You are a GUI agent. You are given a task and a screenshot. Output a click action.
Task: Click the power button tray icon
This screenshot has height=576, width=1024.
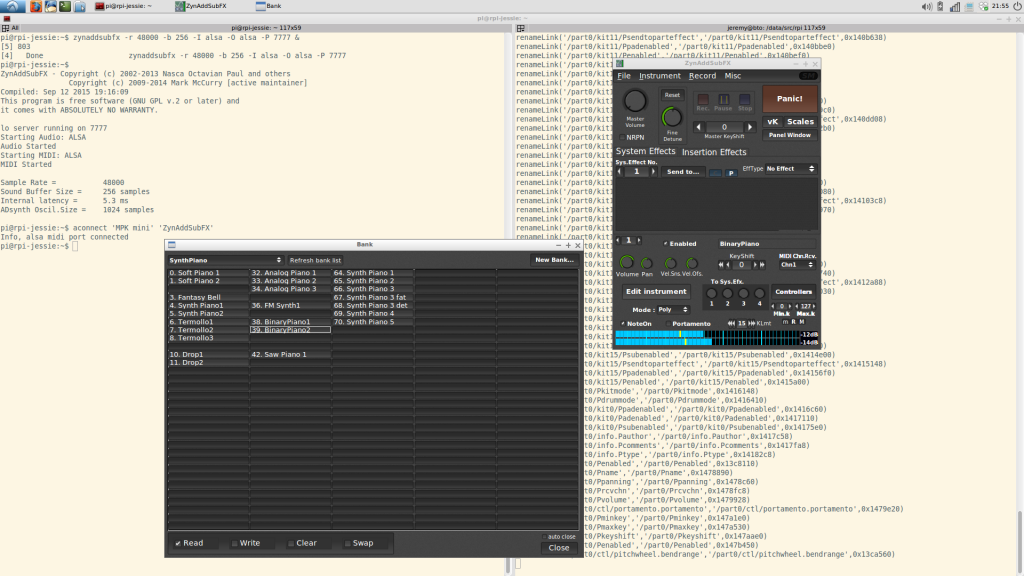pos(1017,6)
